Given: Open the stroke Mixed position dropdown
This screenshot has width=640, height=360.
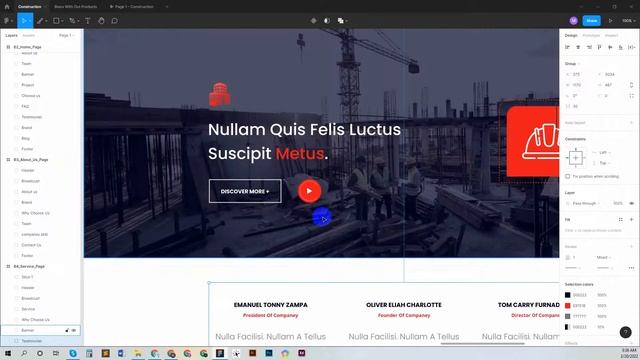Looking at the screenshot, I should [x=604, y=258].
